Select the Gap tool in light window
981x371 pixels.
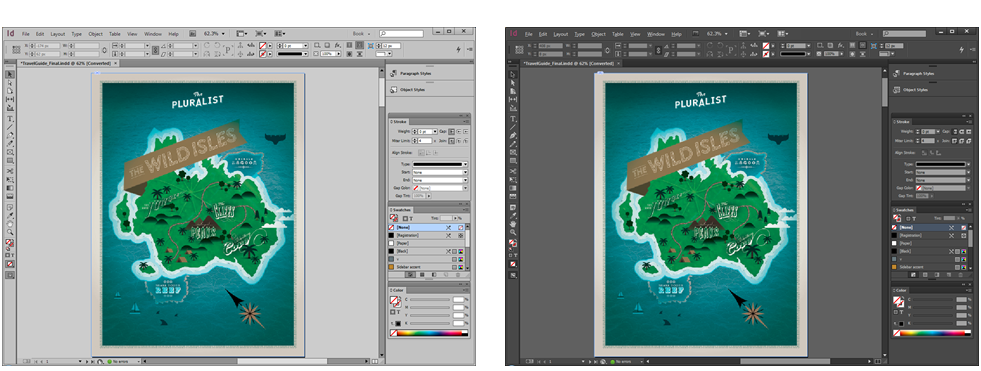point(10,99)
